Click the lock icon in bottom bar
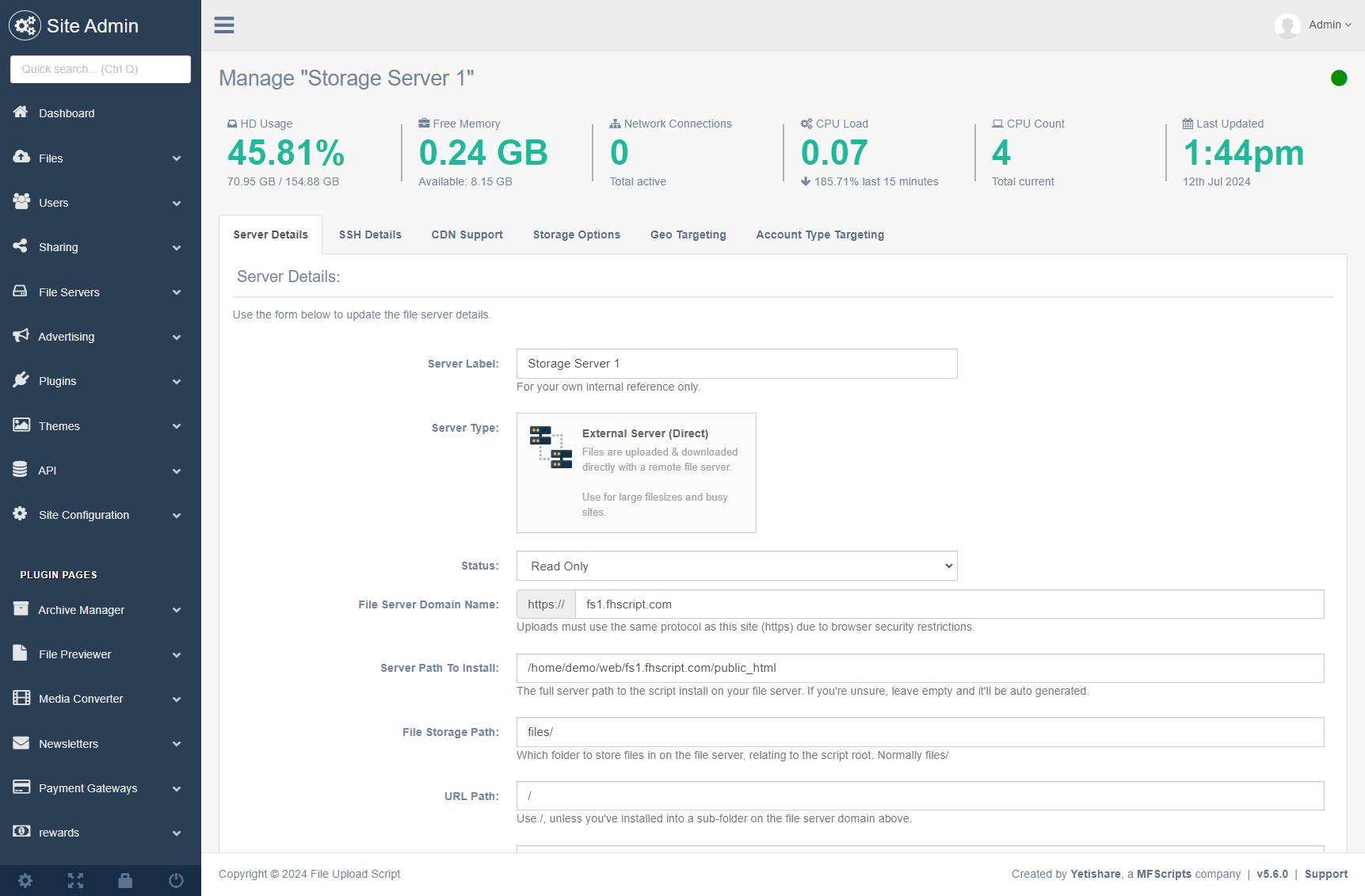 click(x=125, y=880)
